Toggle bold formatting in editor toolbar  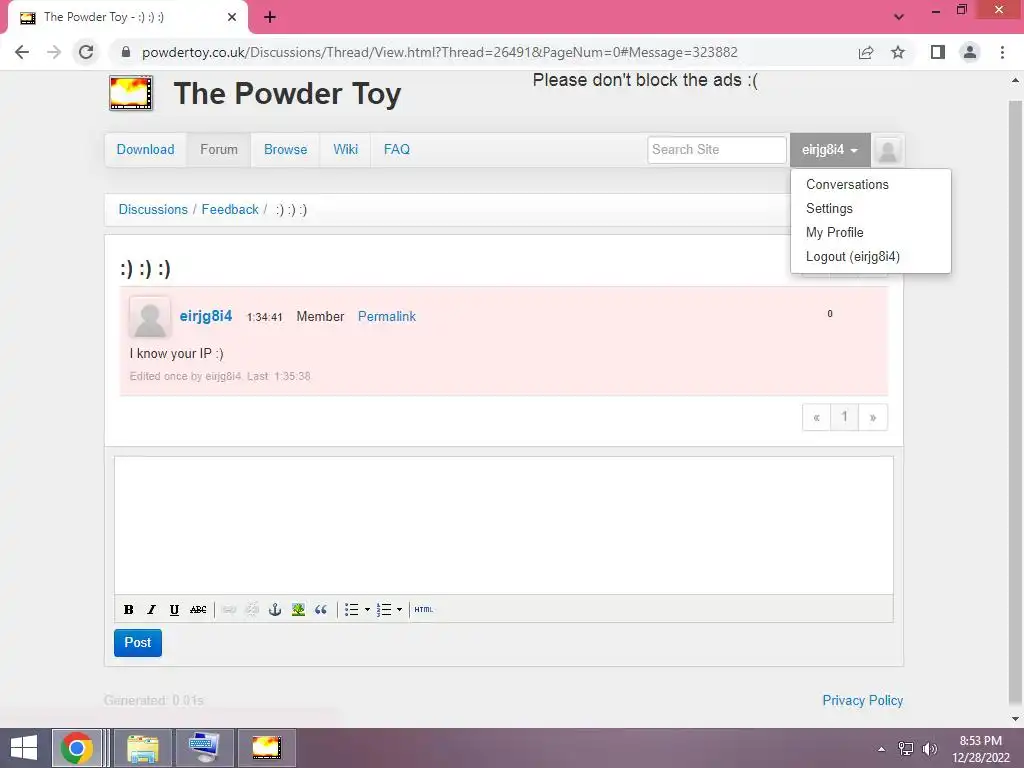(x=129, y=609)
